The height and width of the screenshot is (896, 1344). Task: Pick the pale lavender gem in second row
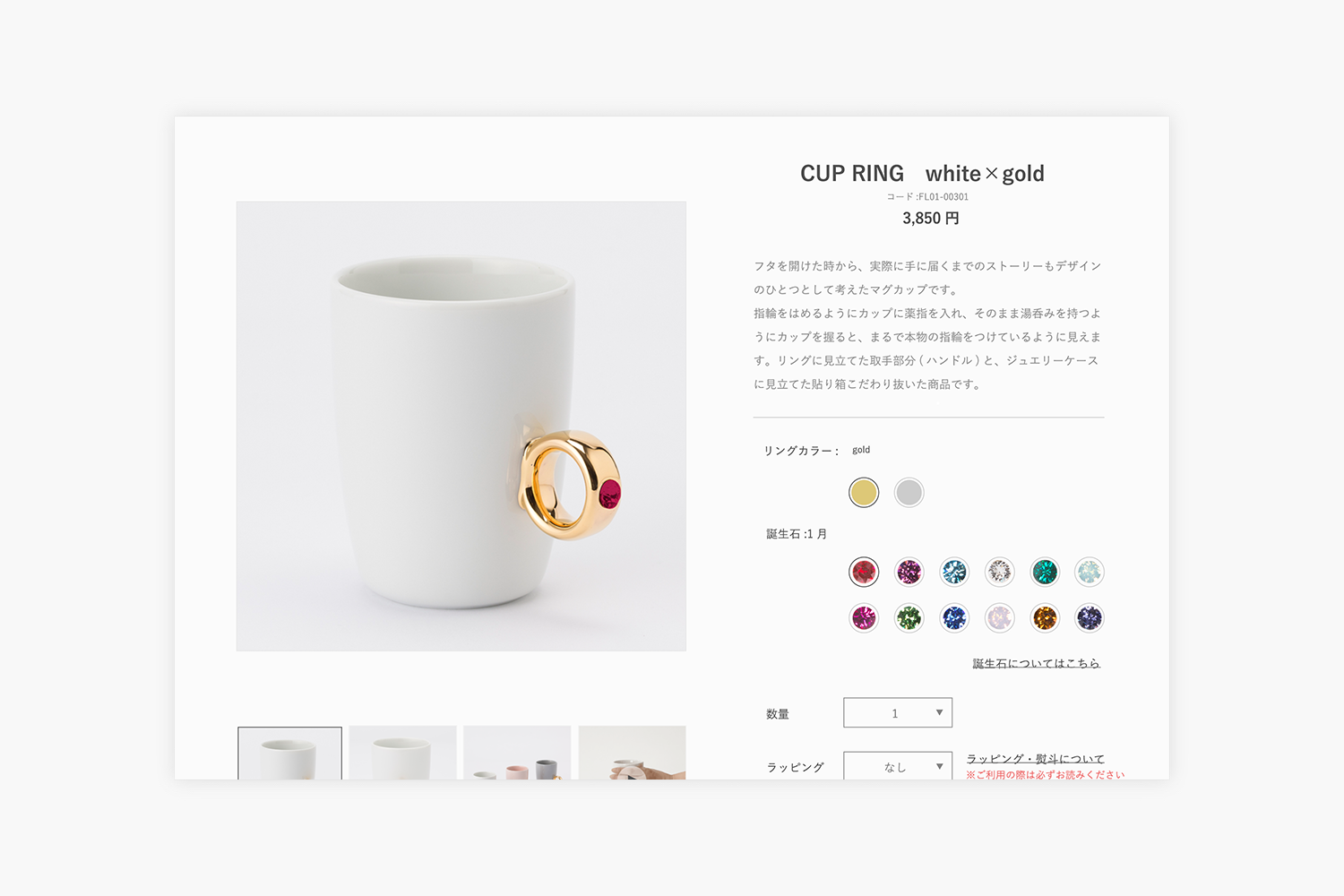[999, 617]
